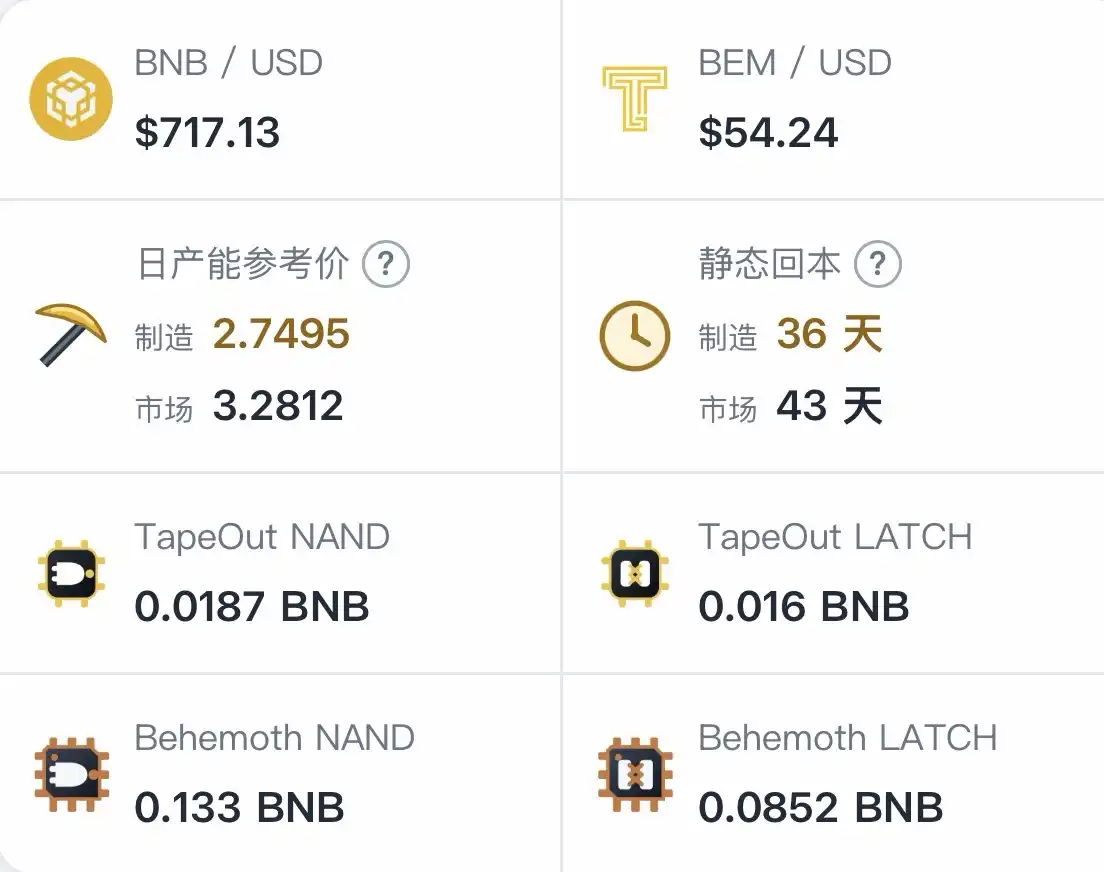Open help tooltip next to 静态回本
Image resolution: width=1104 pixels, height=872 pixels.
877,264
